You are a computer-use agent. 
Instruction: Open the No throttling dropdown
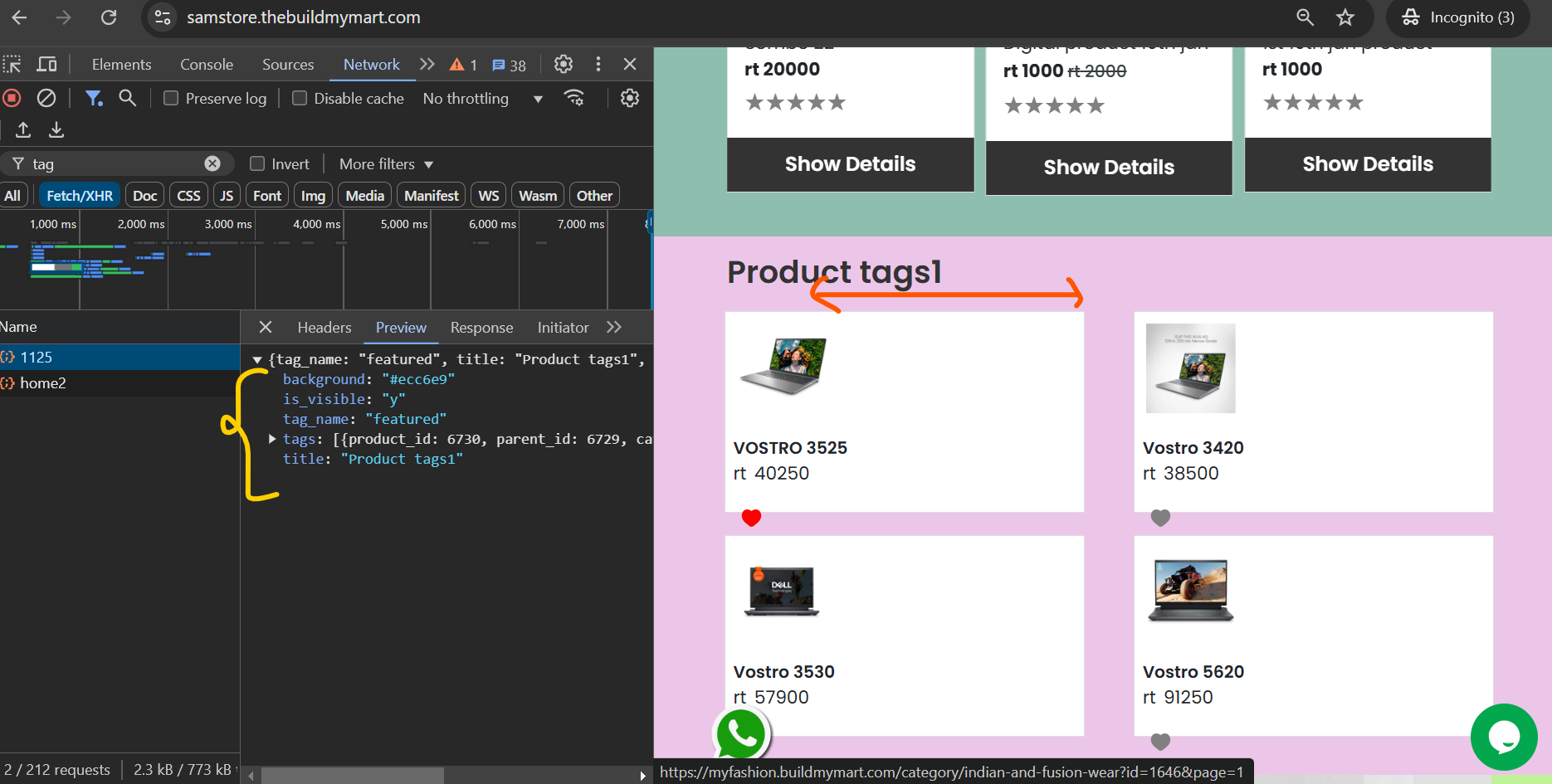[x=482, y=98]
